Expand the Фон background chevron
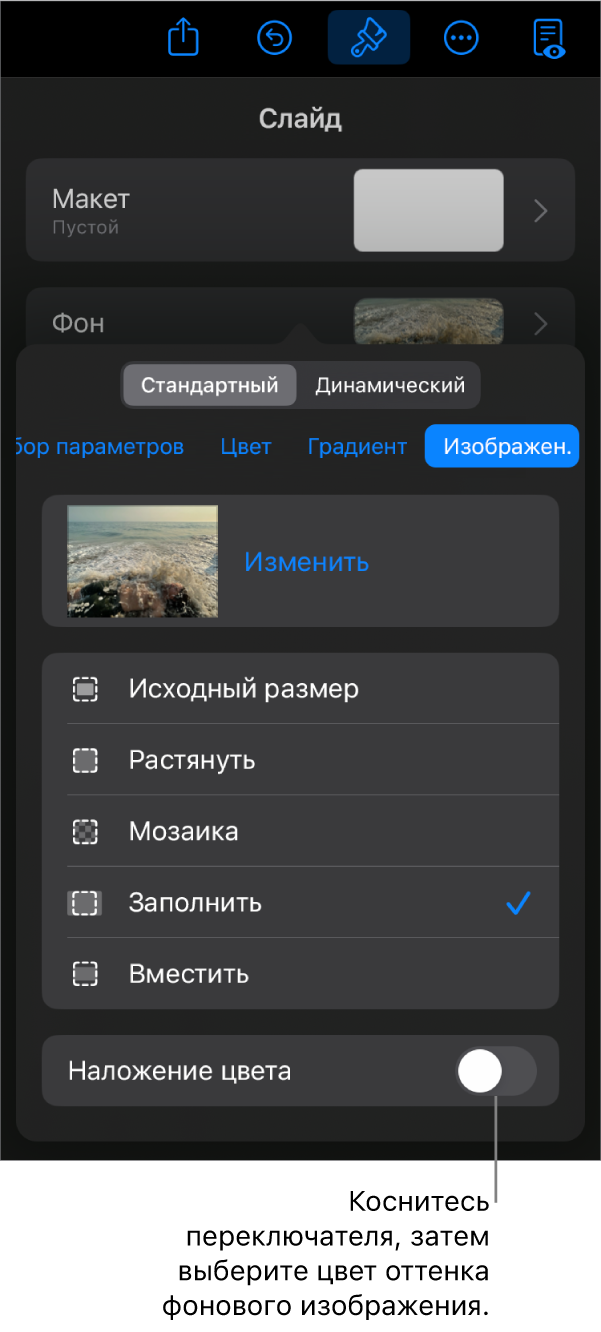 [541, 324]
